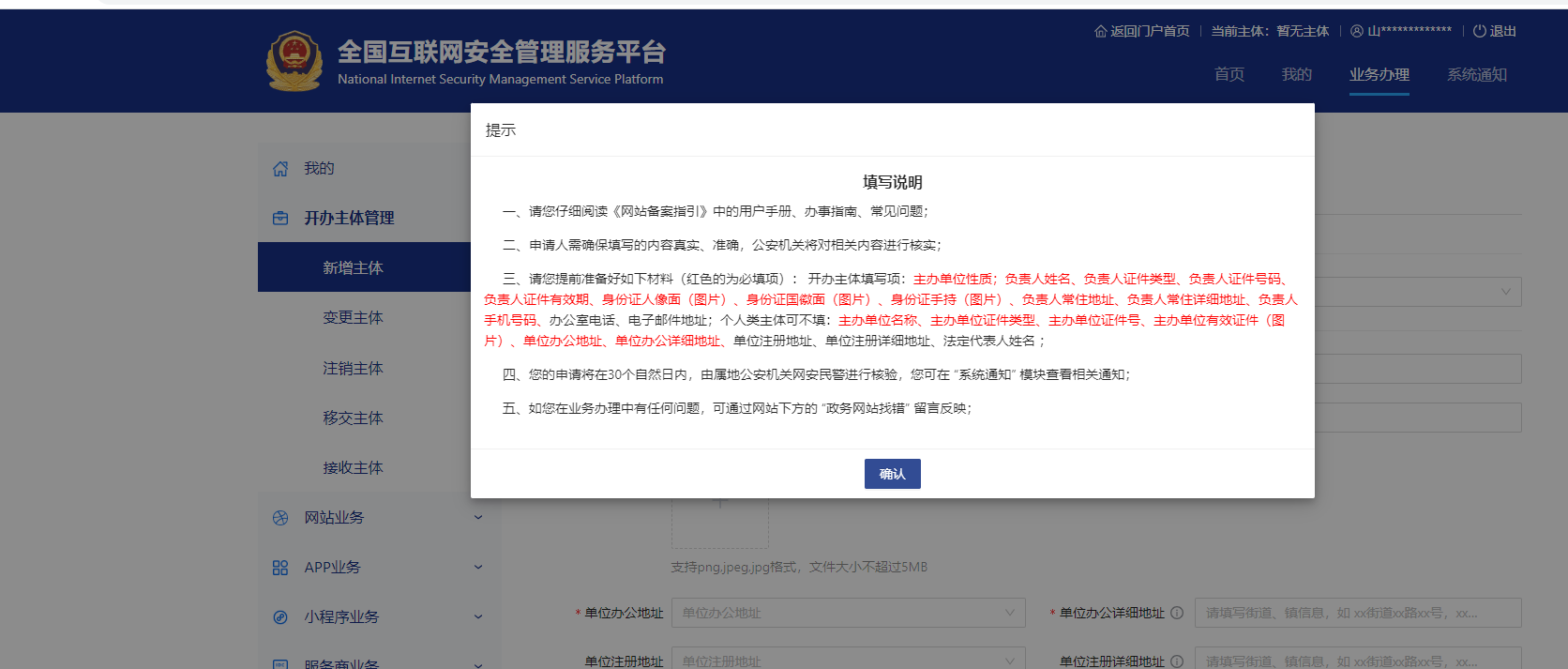Click 退出 to log out
Image resolution: width=1568 pixels, height=669 pixels.
point(1502,31)
